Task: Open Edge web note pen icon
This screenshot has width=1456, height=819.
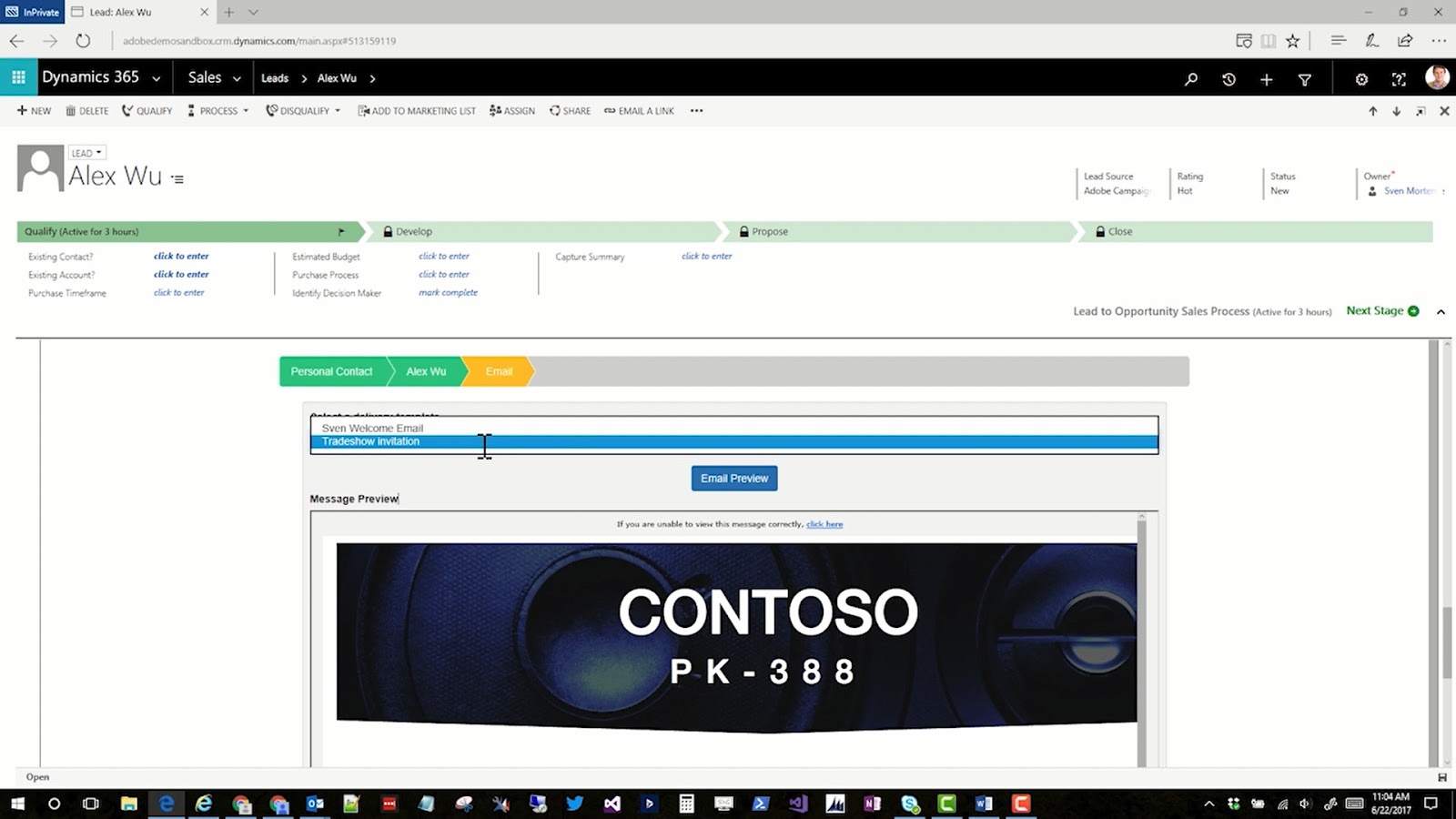Action: pyautogui.click(x=1371, y=41)
